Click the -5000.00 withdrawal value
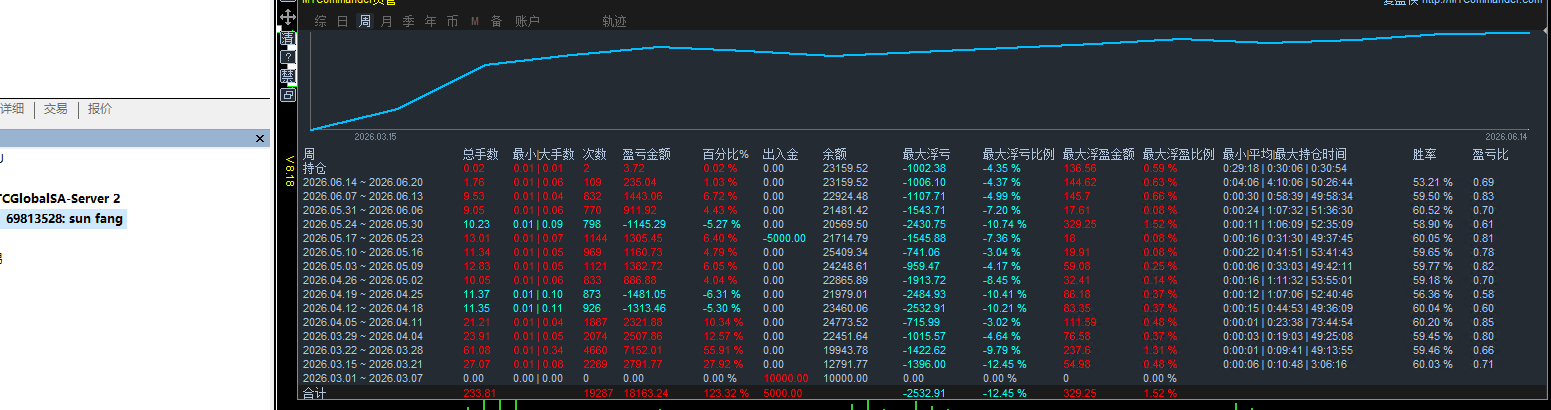The image size is (1551, 410). point(784,238)
